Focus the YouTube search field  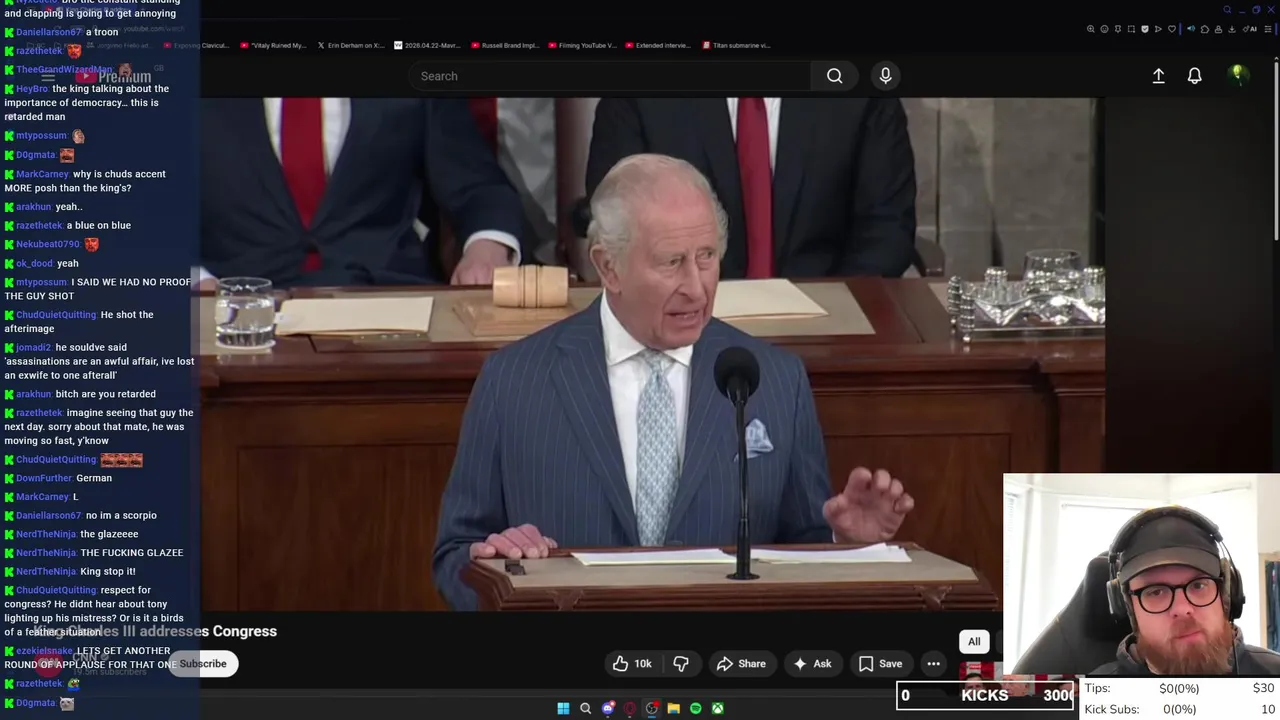pyautogui.click(x=610, y=76)
